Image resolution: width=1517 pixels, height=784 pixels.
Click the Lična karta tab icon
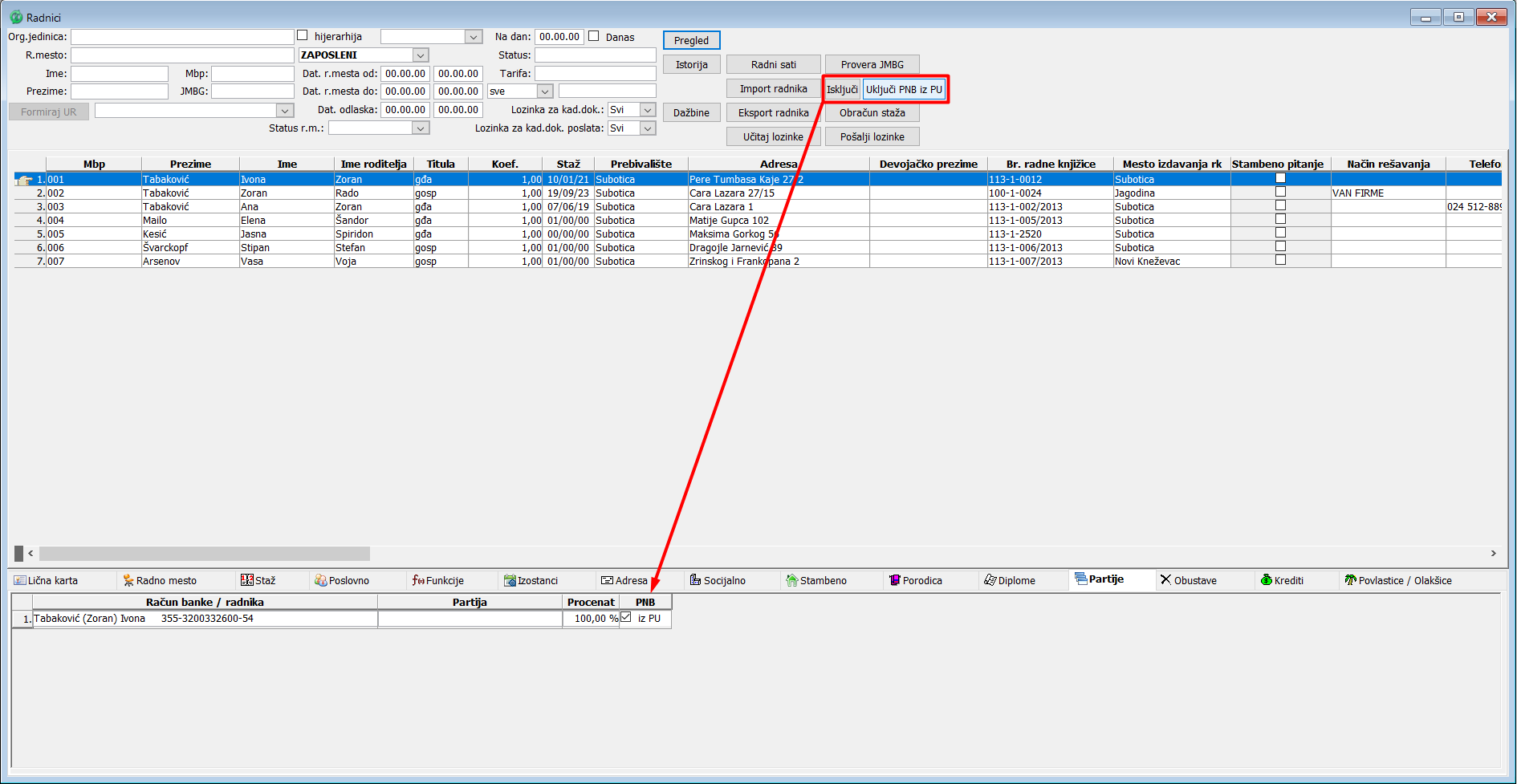click(20, 580)
